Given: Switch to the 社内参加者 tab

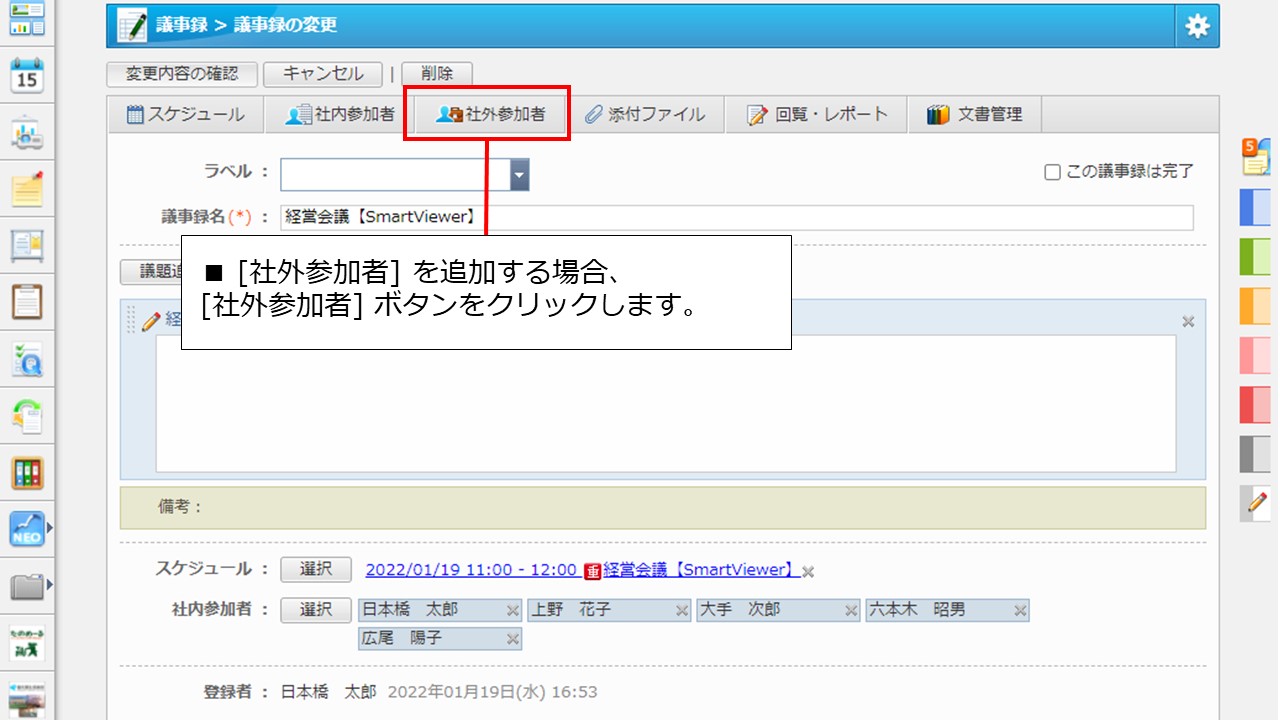Looking at the screenshot, I should [x=340, y=114].
